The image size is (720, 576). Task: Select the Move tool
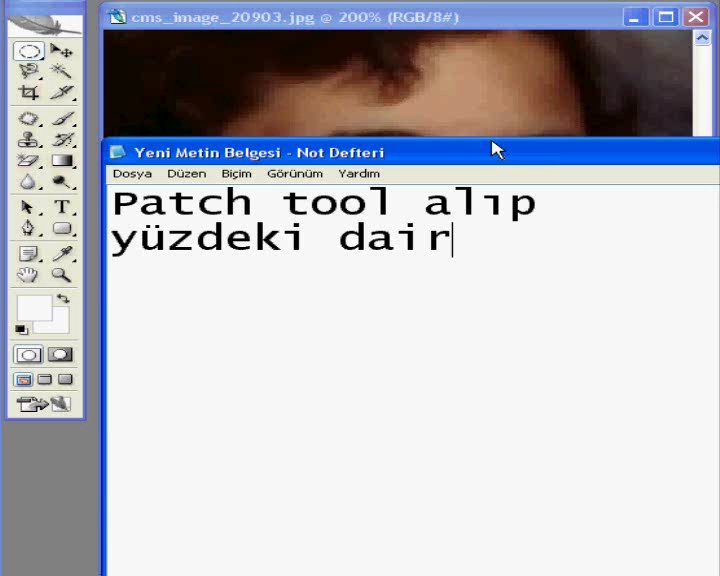[x=62, y=51]
